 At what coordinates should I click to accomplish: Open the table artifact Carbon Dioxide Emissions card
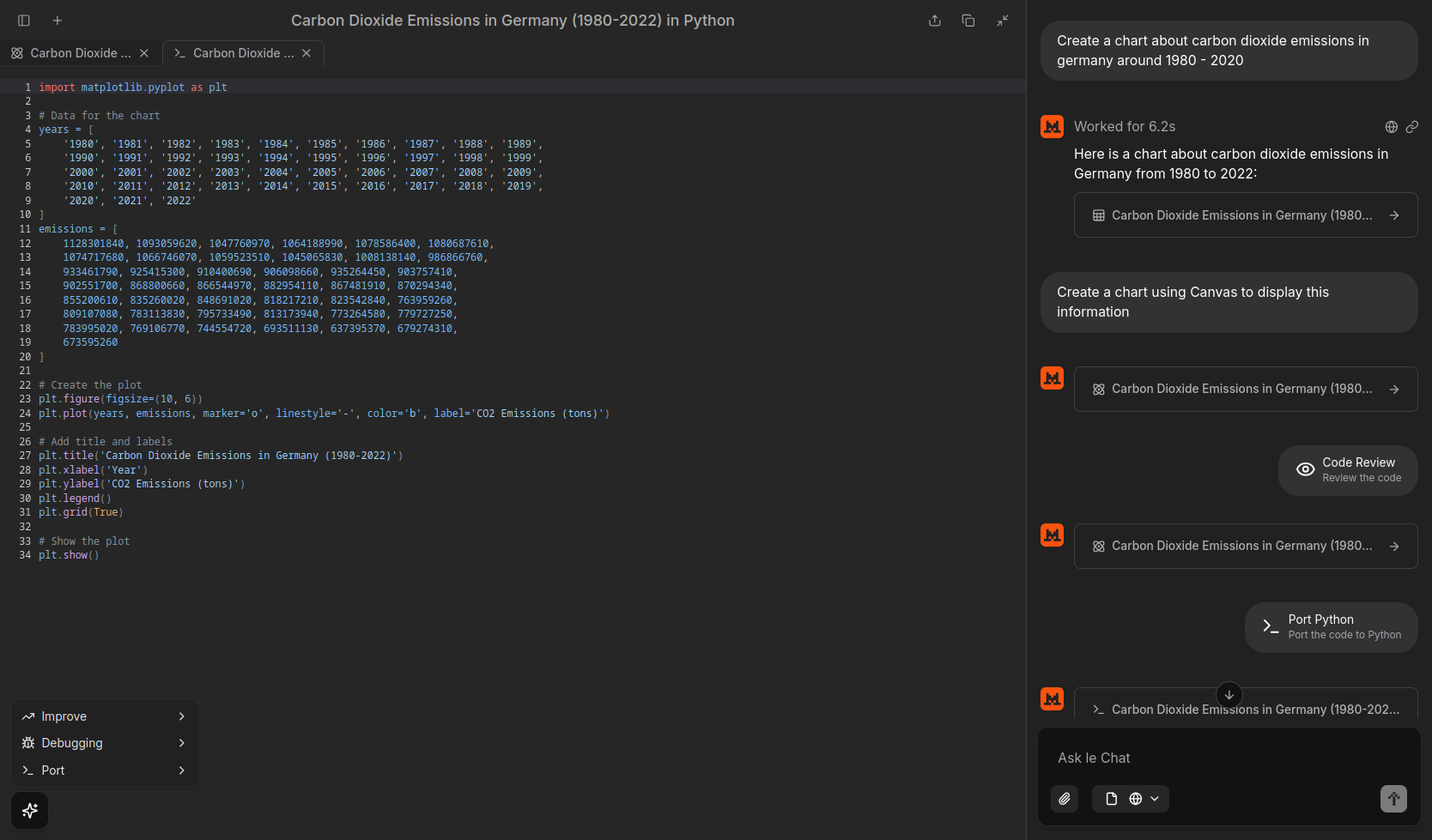point(1246,215)
